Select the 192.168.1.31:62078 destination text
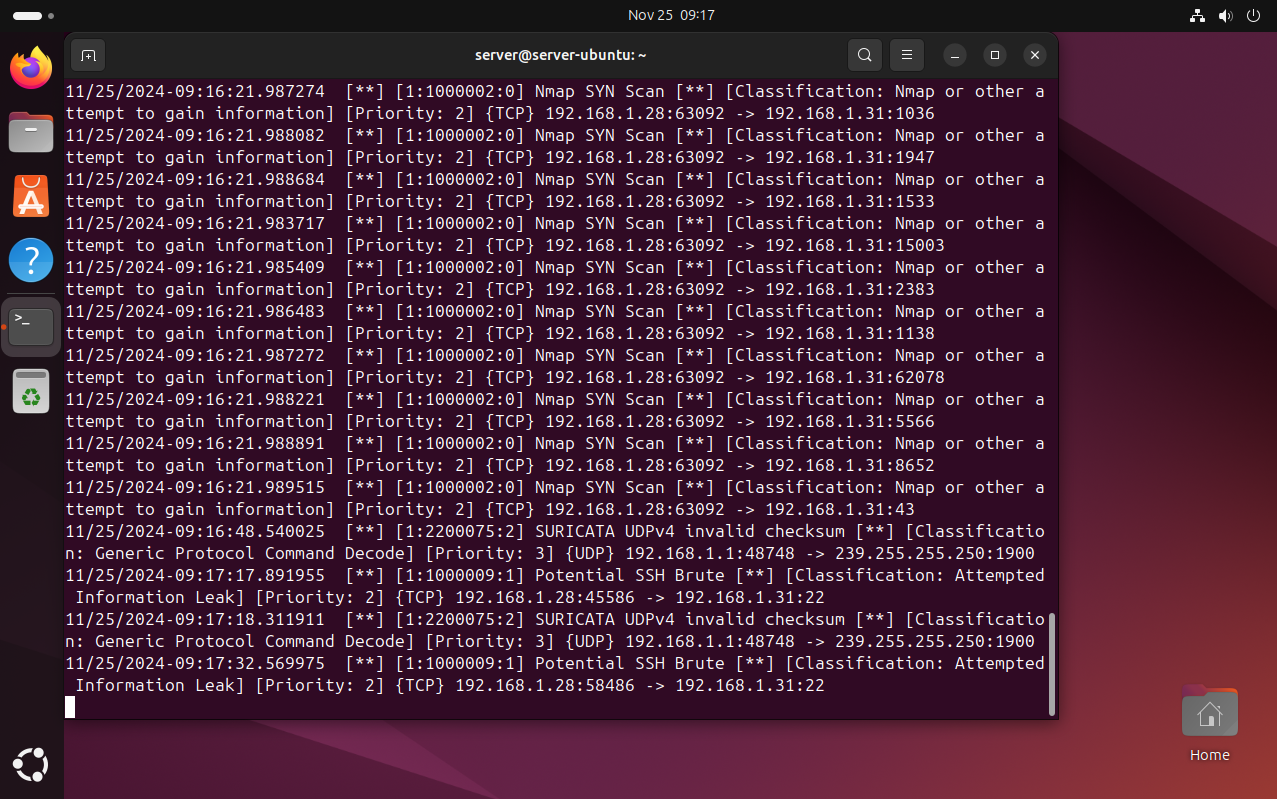The width and height of the screenshot is (1277, 799). coord(855,377)
